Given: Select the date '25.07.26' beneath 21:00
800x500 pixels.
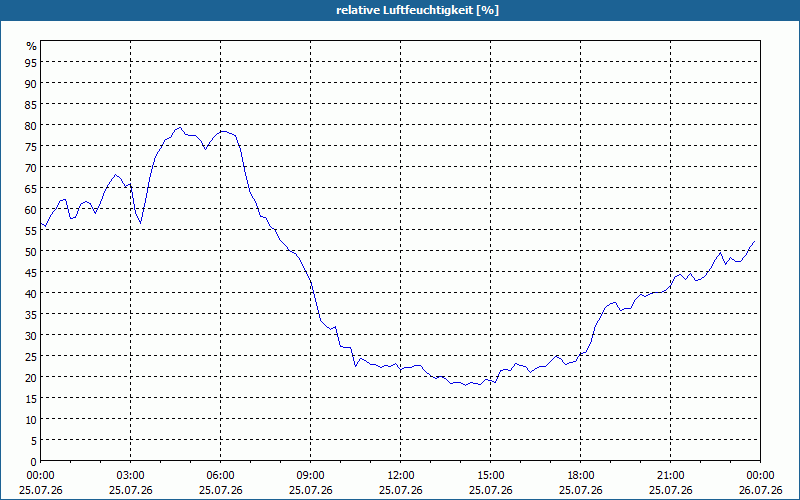Looking at the screenshot, I should point(670,490).
